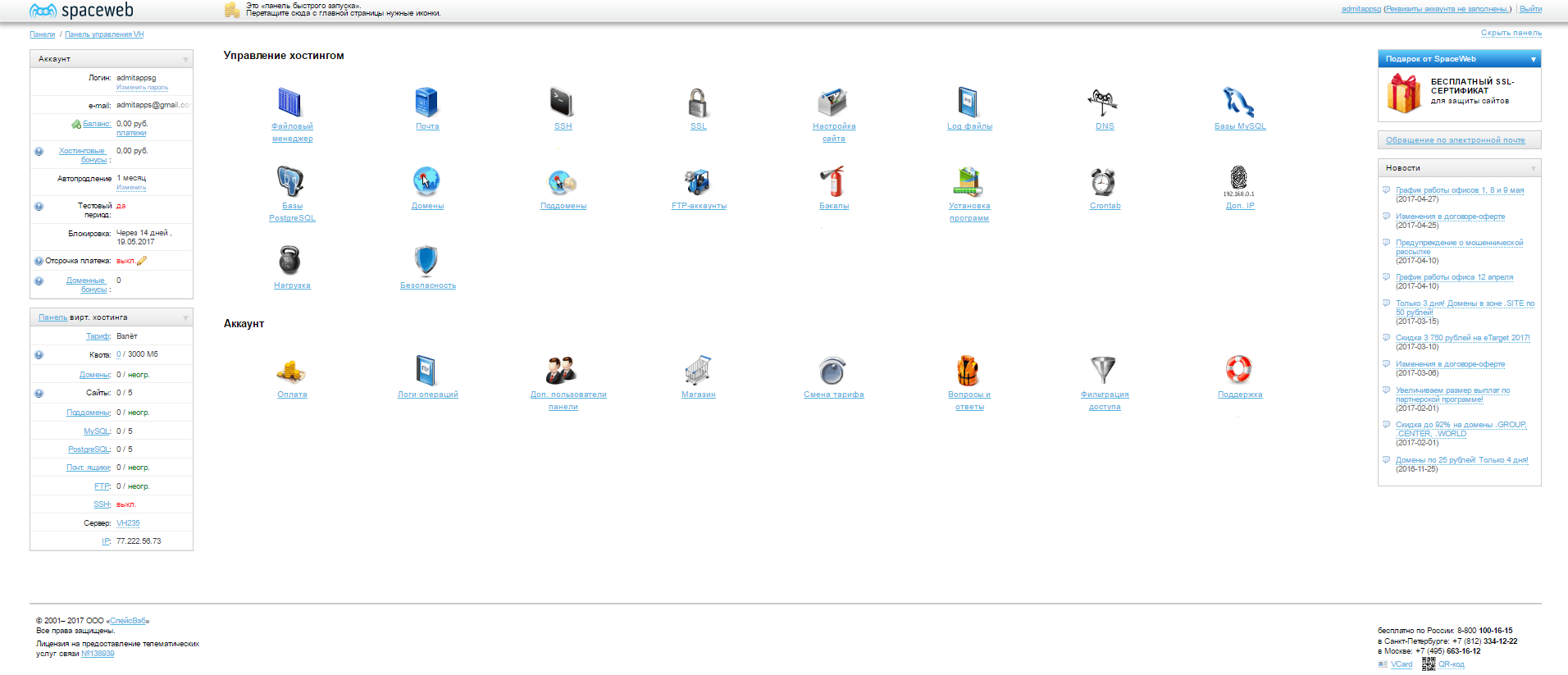Collapse the Аккаунт sidebar panel arrow
1568x675 pixels.
[185, 59]
